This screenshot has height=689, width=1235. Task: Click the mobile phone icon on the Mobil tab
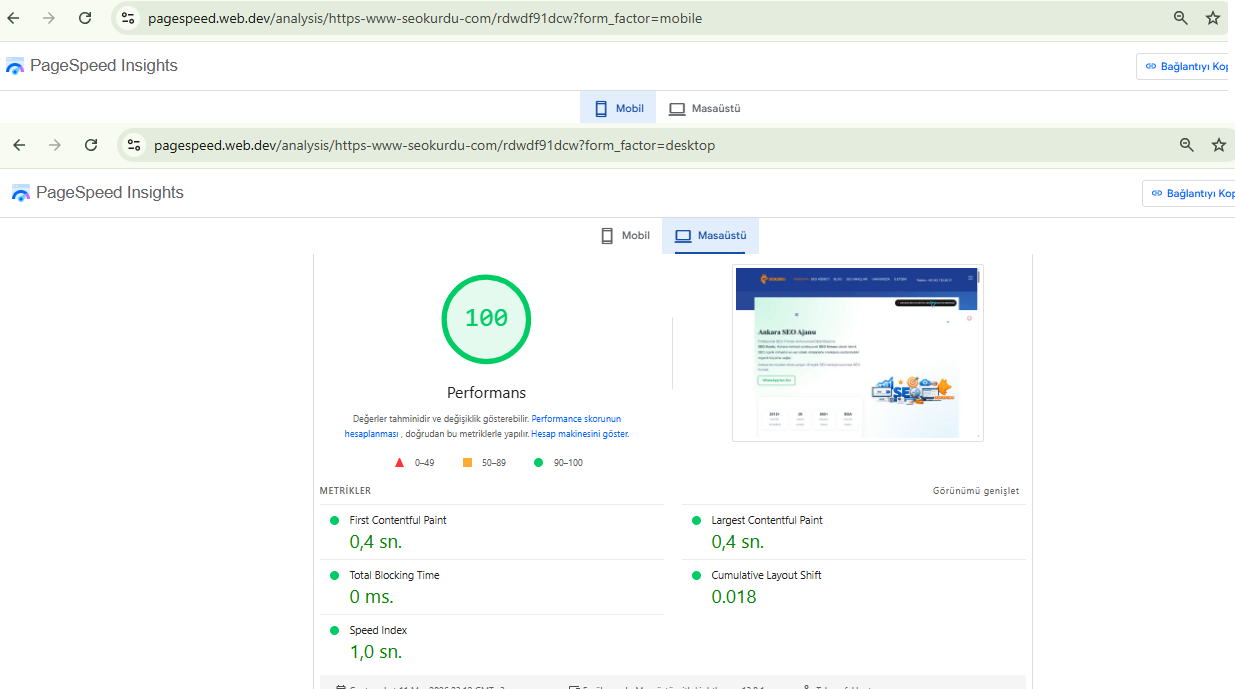[x=606, y=235]
